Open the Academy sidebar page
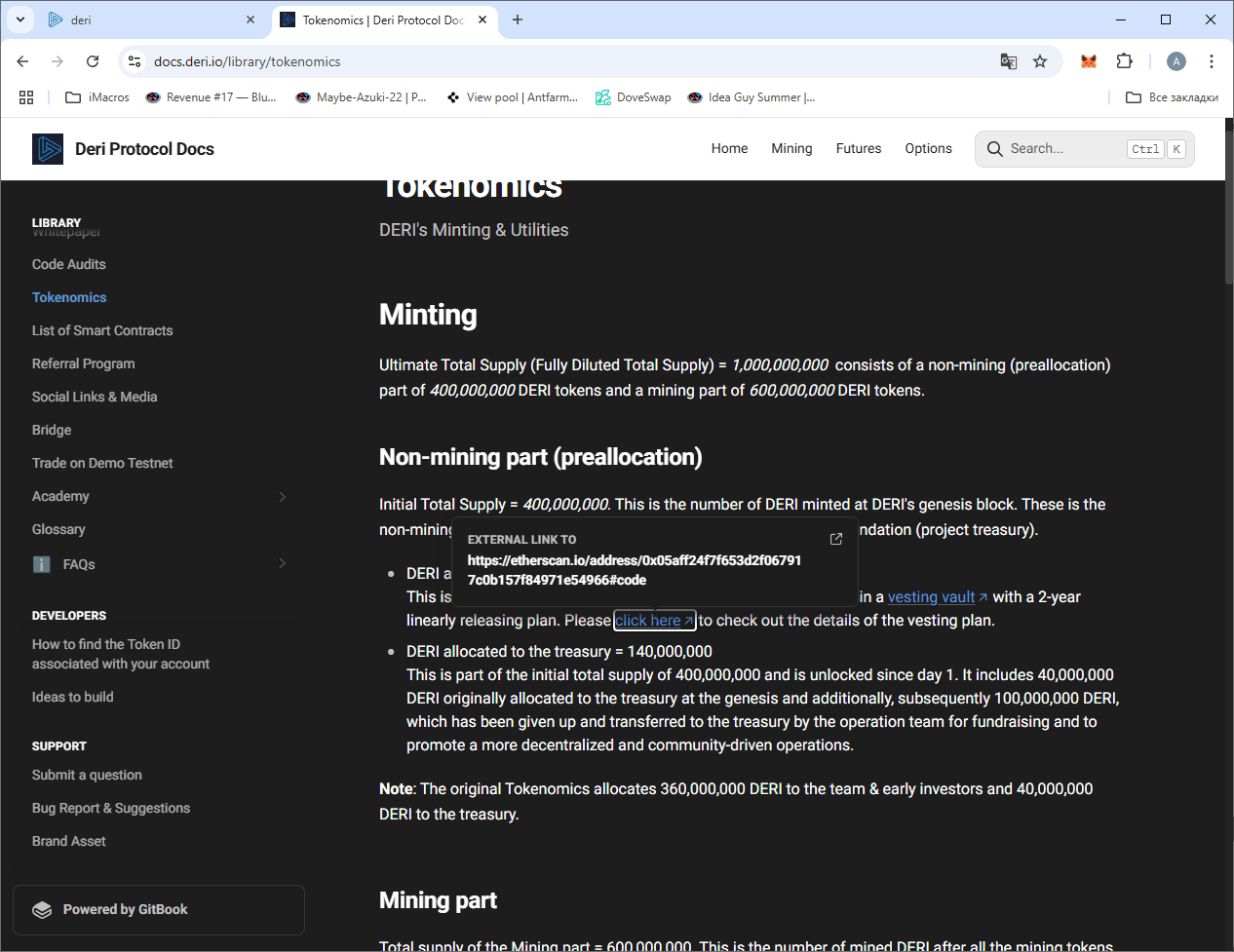The image size is (1234, 952). click(60, 496)
